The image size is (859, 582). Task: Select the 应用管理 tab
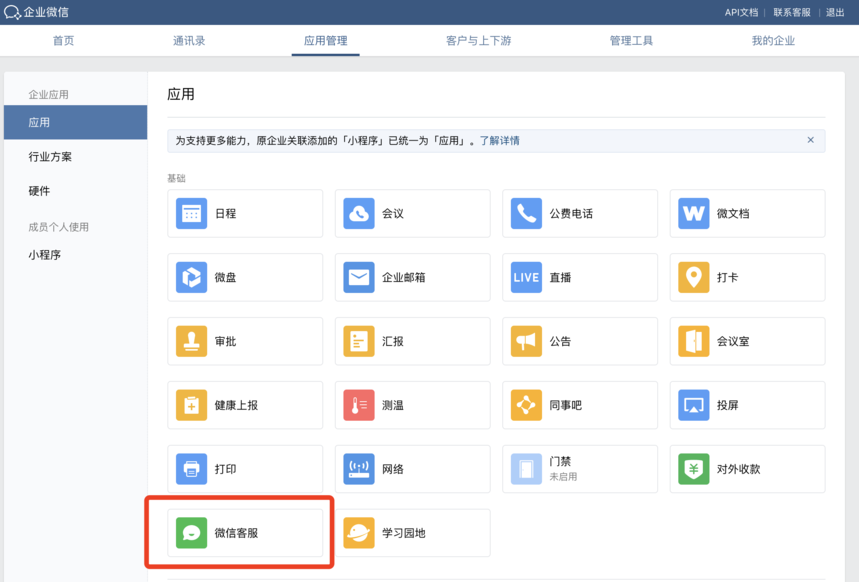click(325, 41)
